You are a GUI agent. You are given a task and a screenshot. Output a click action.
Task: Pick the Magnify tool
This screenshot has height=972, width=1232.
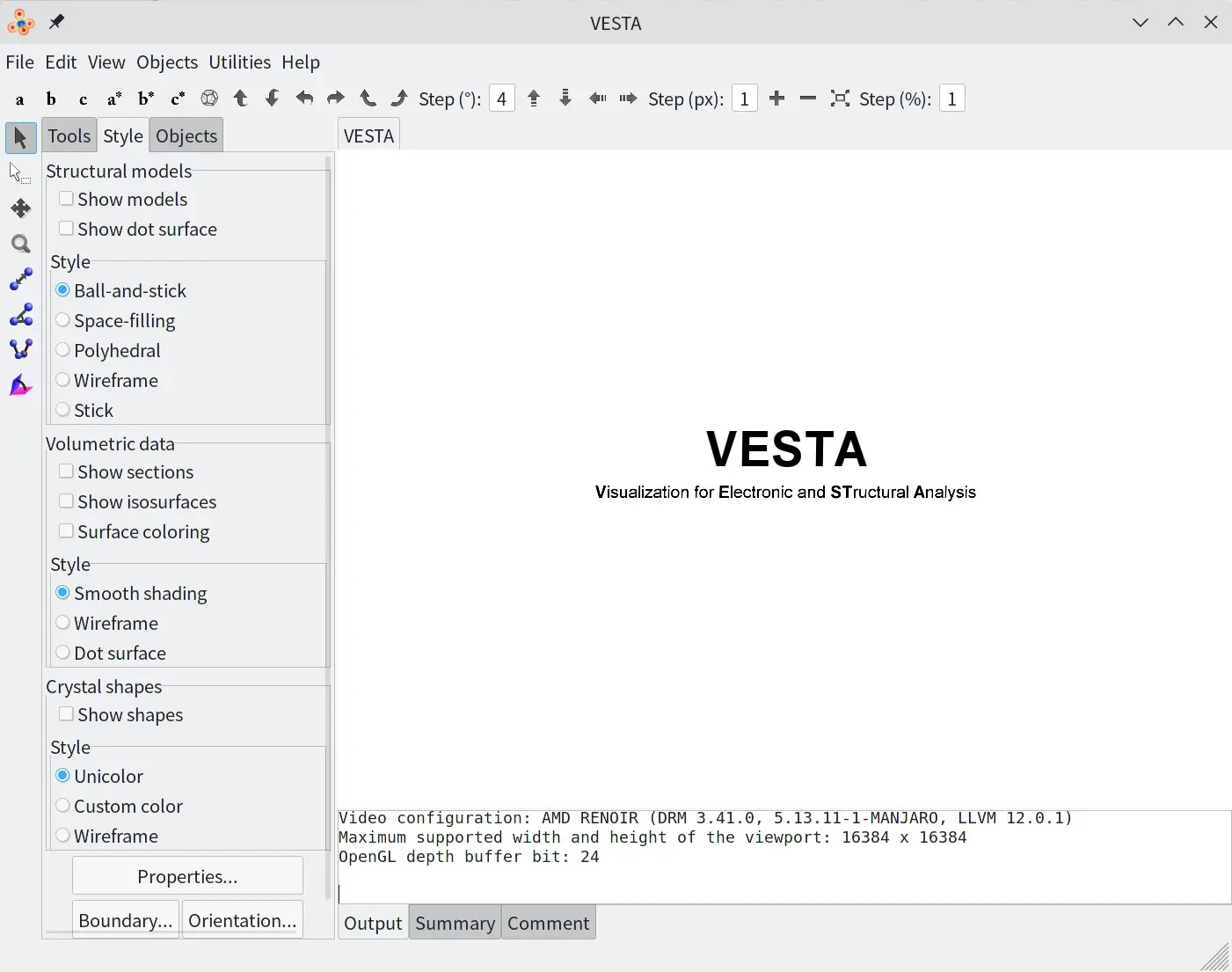[x=20, y=244]
